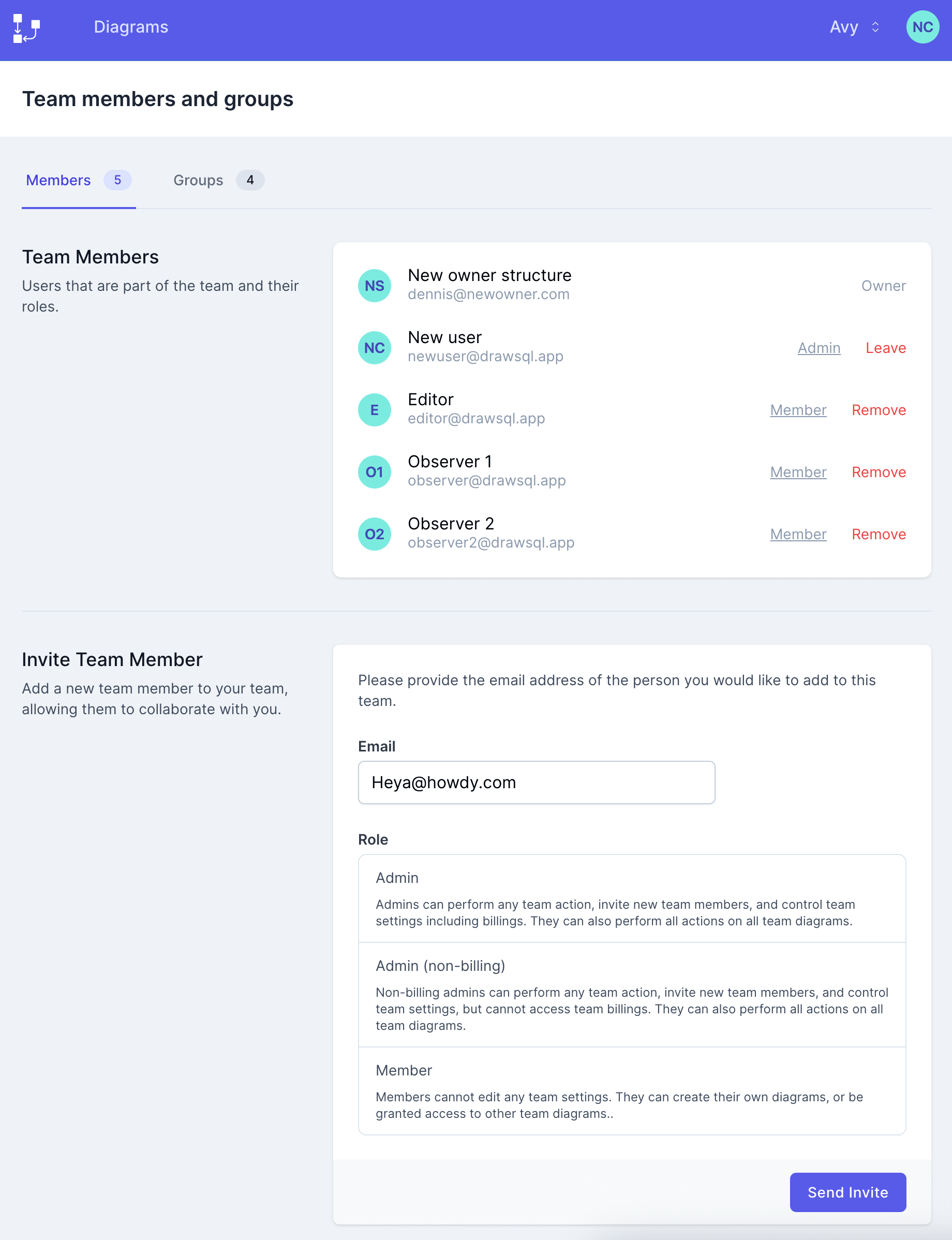The width and height of the screenshot is (952, 1240).
Task: Click the O2 avatar for Observer 2
Action: [374, 534]
